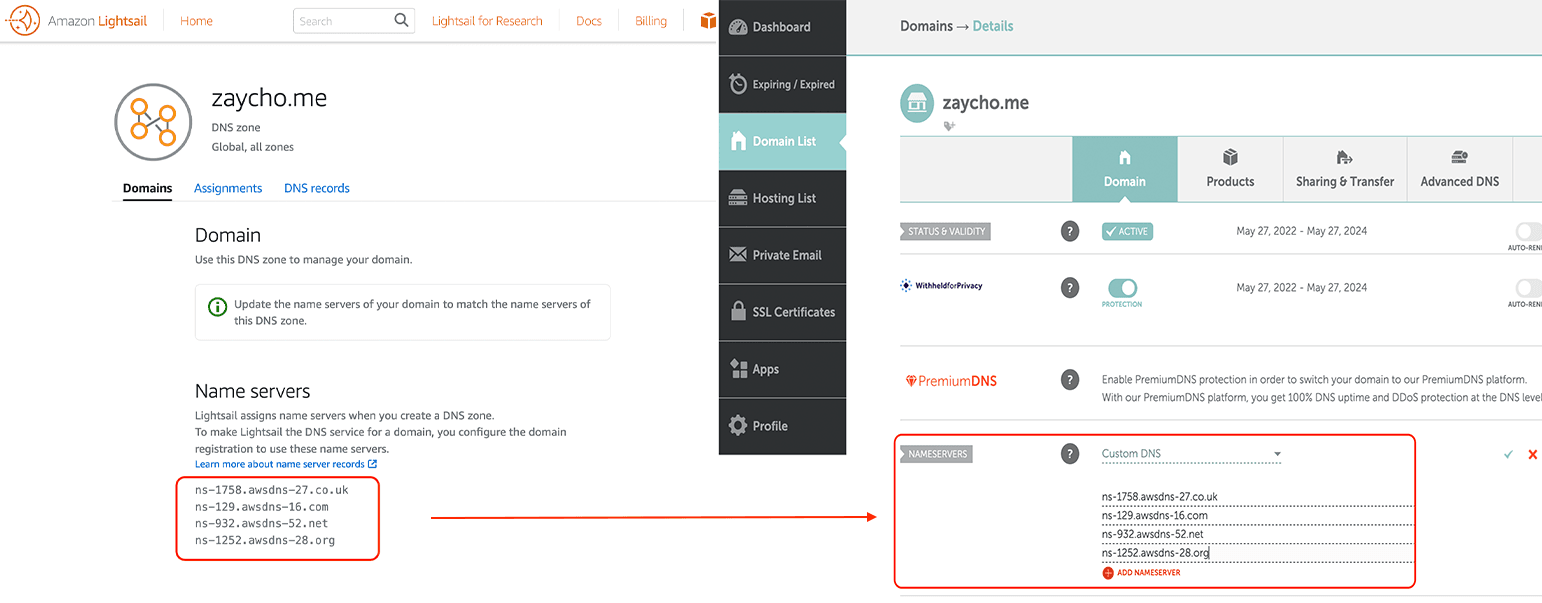This screenshot has width=1542, height=603.
Task: Select the Domains tab in Lightsail
Action: tap(147, 188)
